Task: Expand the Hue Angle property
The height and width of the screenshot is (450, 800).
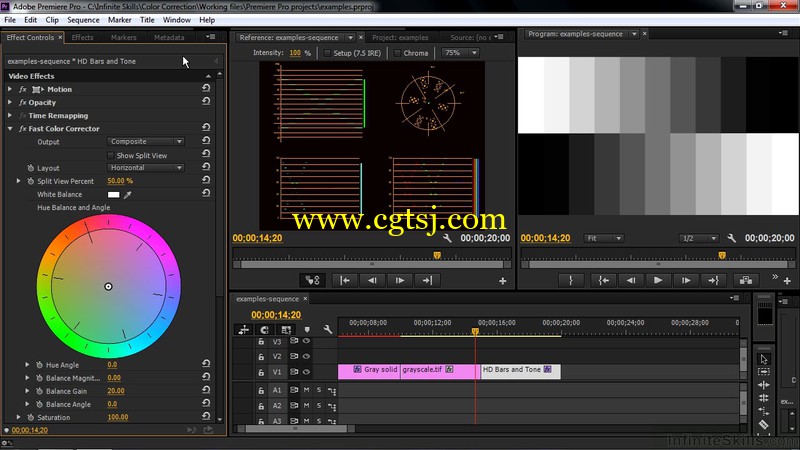Action: tap(27, 365)
